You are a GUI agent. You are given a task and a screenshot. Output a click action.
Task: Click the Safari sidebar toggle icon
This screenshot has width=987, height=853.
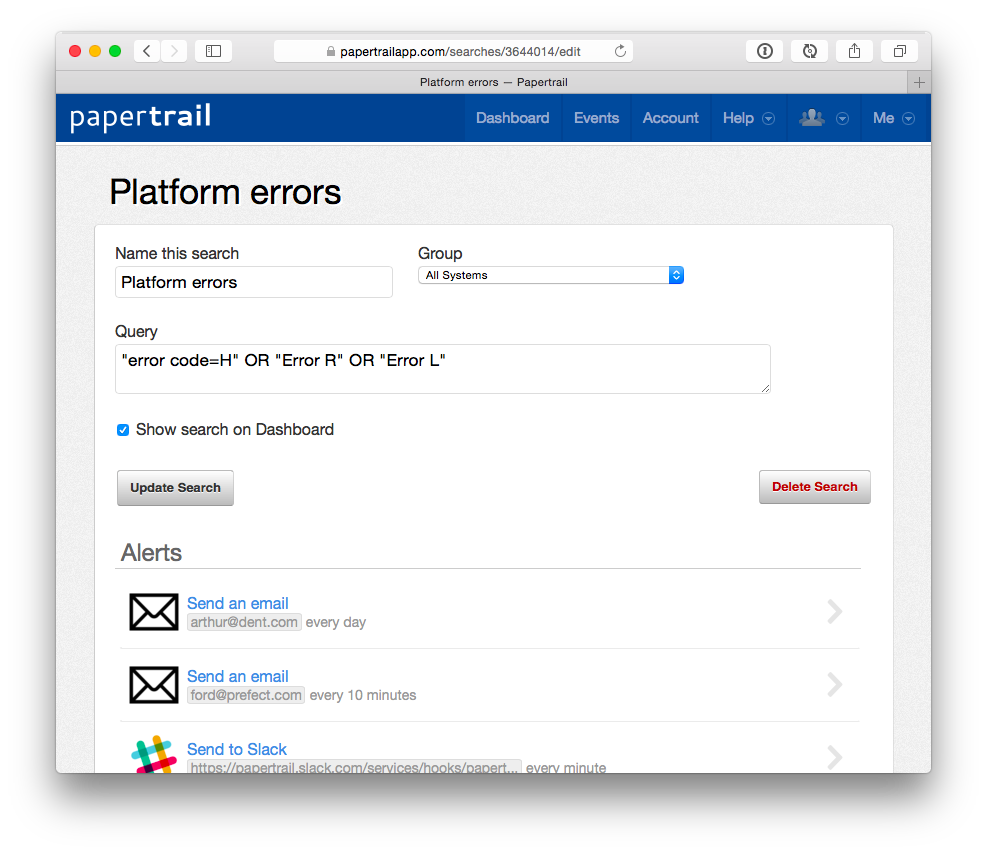pyautogui.click(x=213, y=51)
